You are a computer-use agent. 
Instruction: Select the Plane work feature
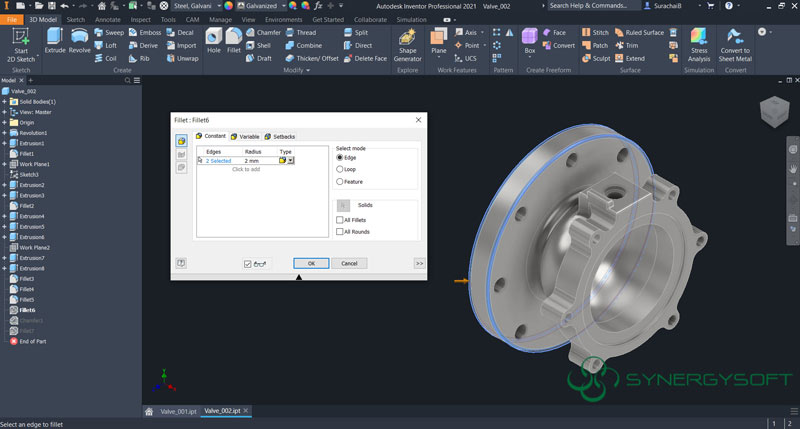438,42
